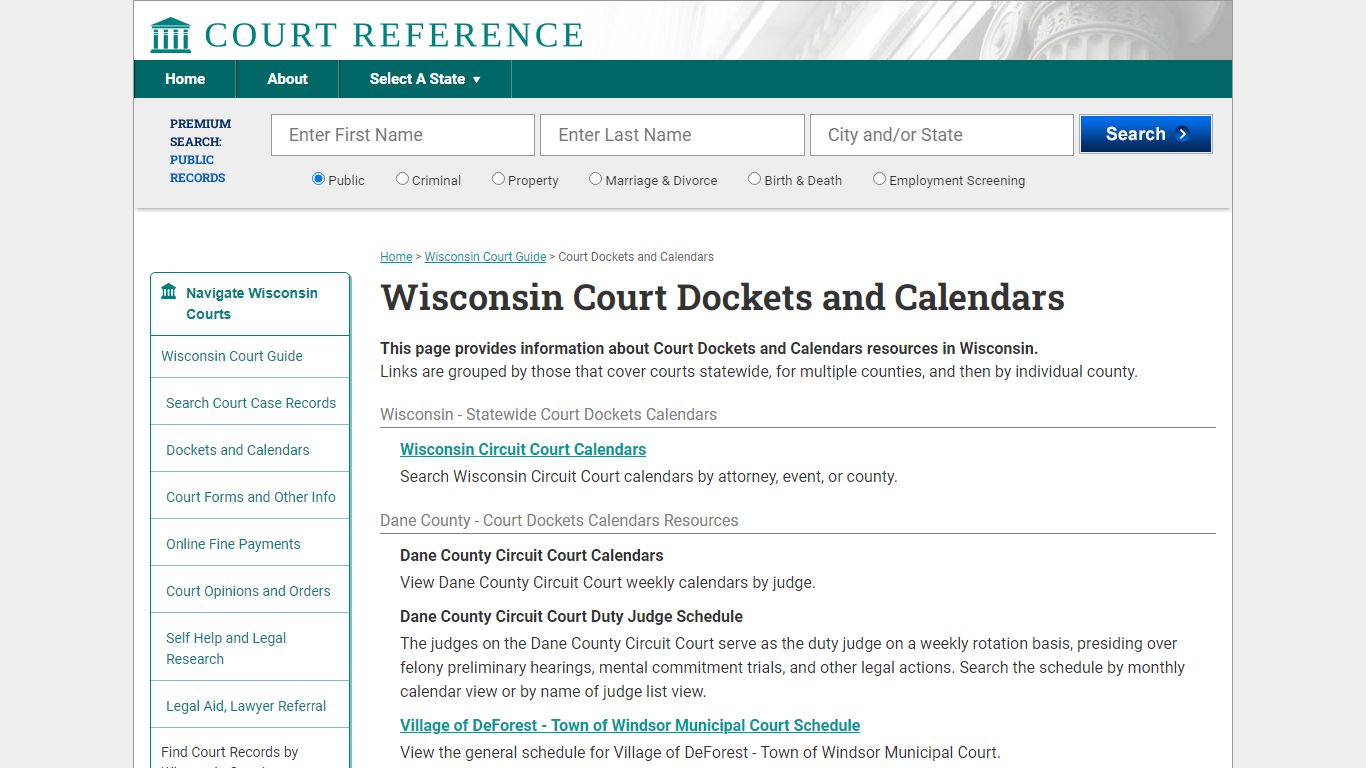
Task: Click the courthouse icon beside Navigate Wisconsin Courts
Action: (169, 292)
